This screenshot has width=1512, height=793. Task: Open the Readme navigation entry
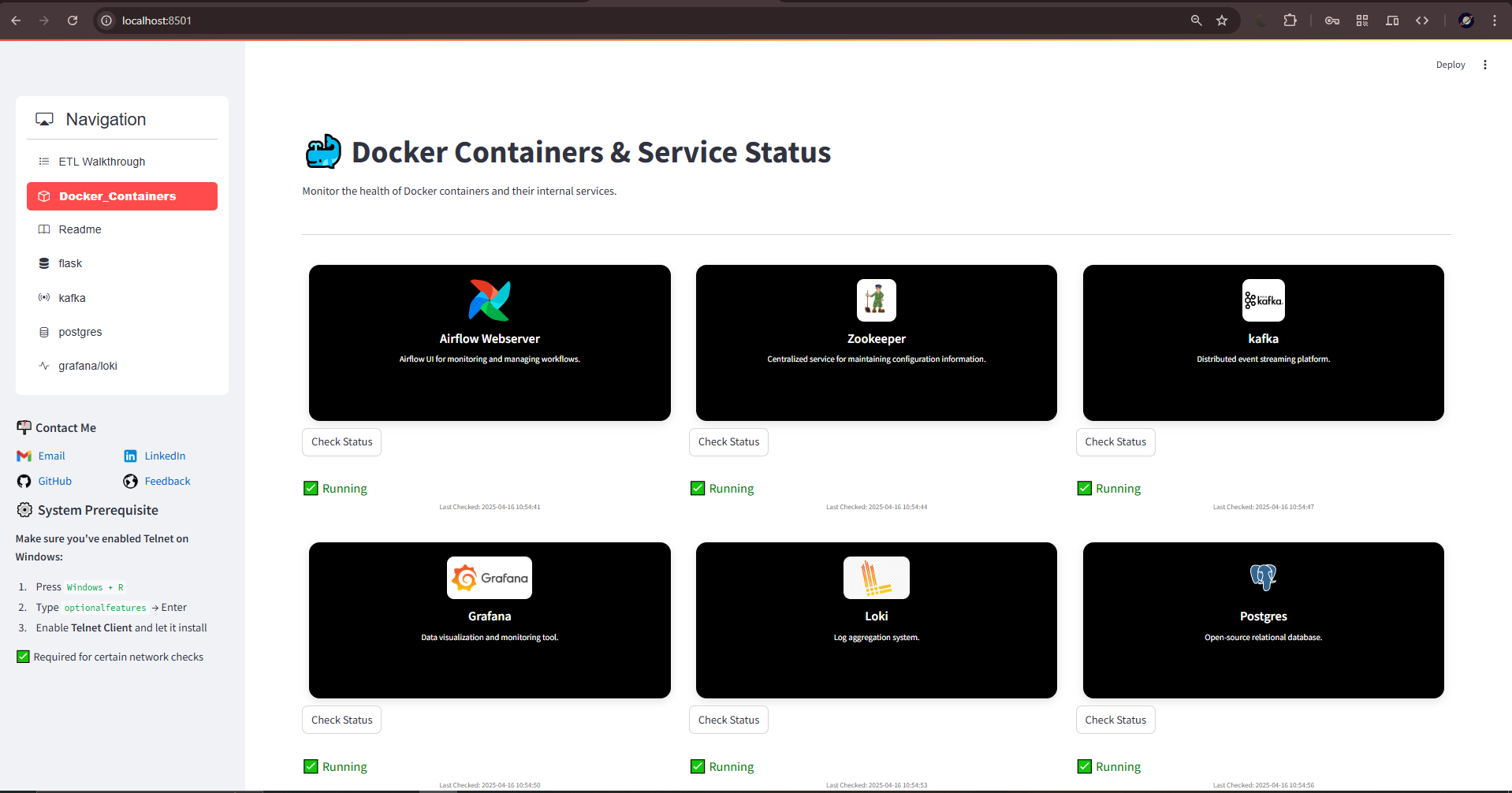[x=80, y=229]
